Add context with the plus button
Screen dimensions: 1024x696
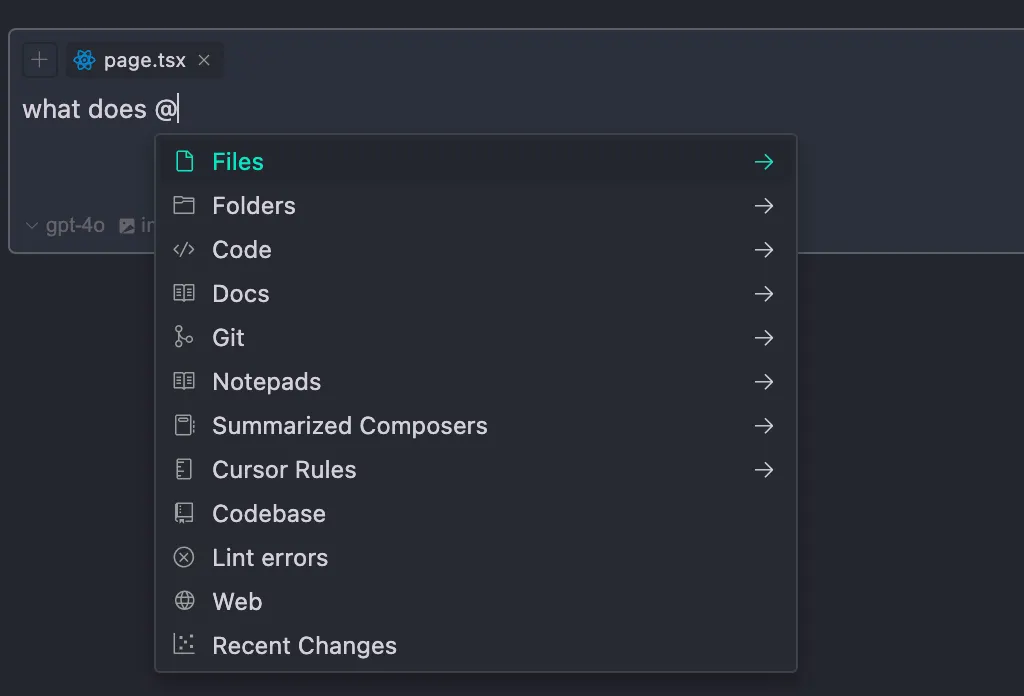click(39, 60)
